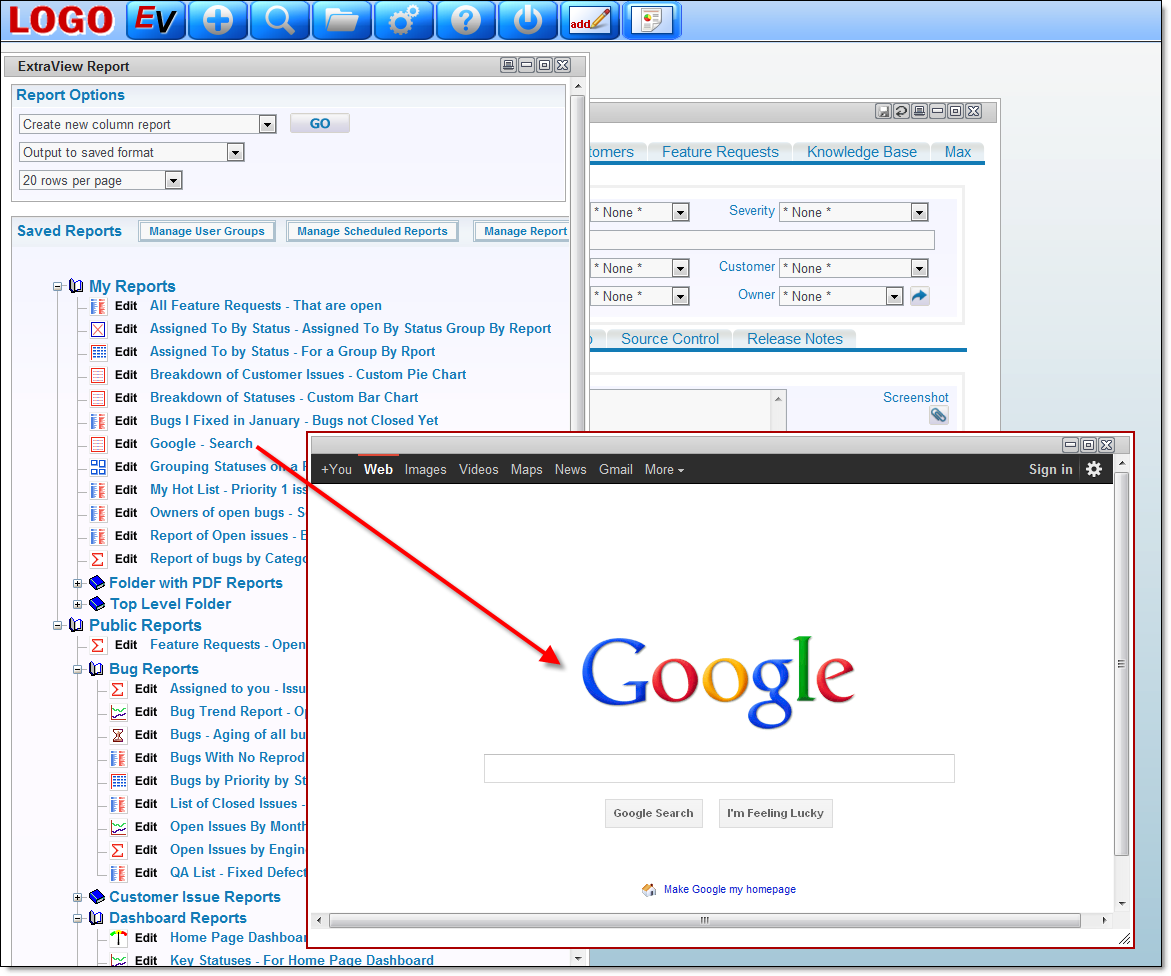Expand the Customer Issue Reports folder
The image size is (1171, 976).
point(78,897)
